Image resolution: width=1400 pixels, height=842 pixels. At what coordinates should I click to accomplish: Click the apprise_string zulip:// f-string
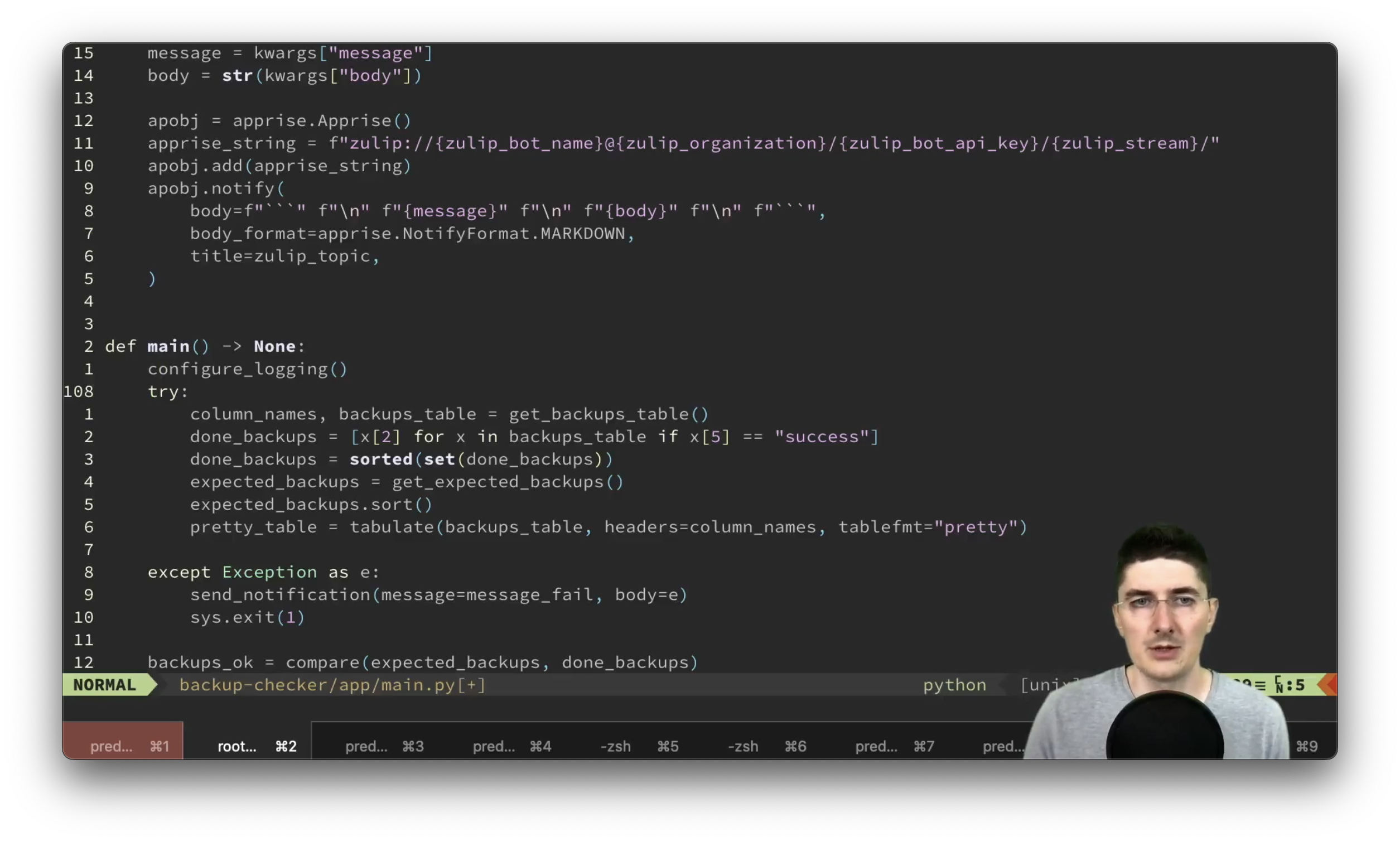(x=774, y=143)
